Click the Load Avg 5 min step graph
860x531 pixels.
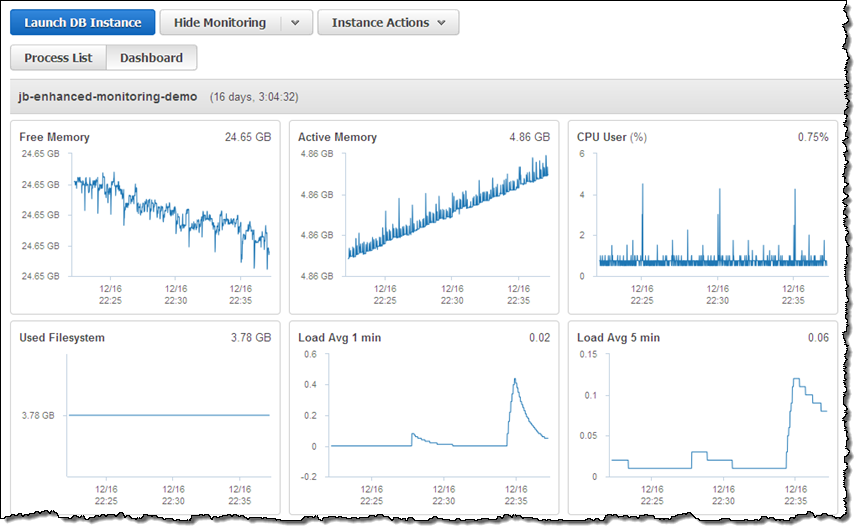[x=718, y=423]
